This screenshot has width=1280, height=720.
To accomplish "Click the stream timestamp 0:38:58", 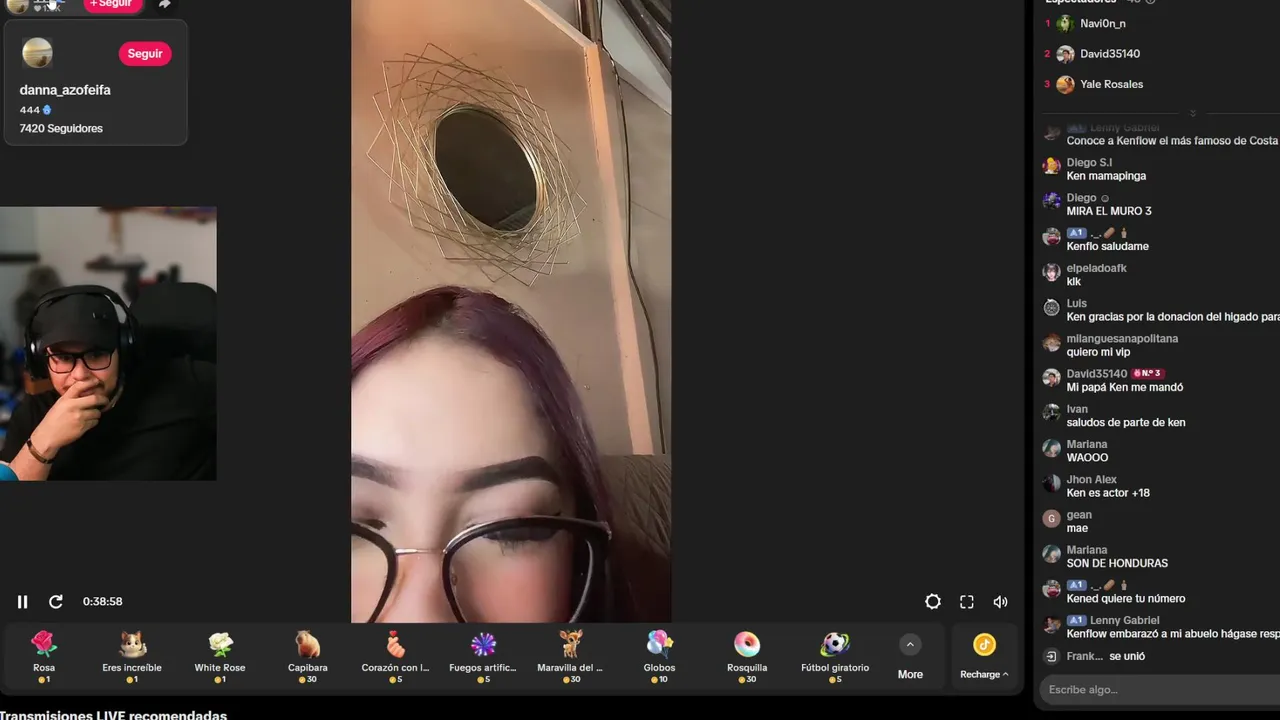I will (102, 602).
